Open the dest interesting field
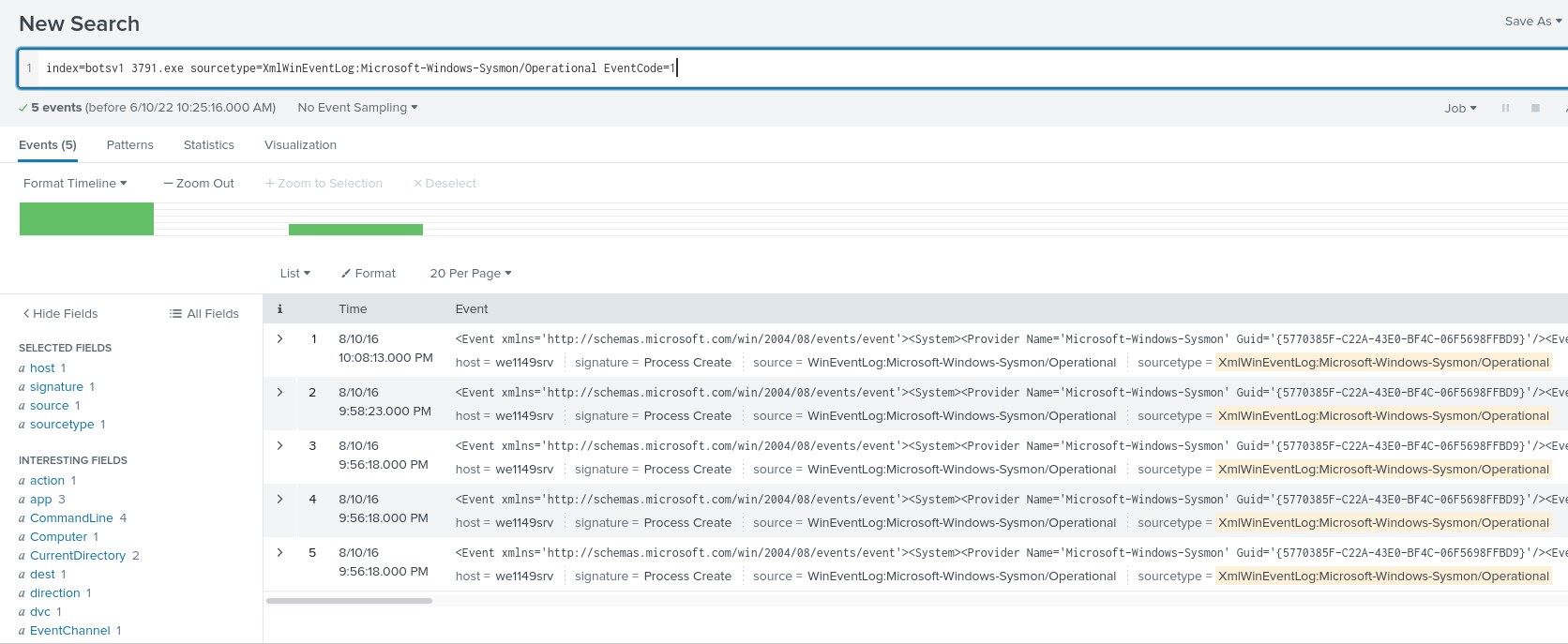The image size is (1568, 644). [x=42, y=574]
